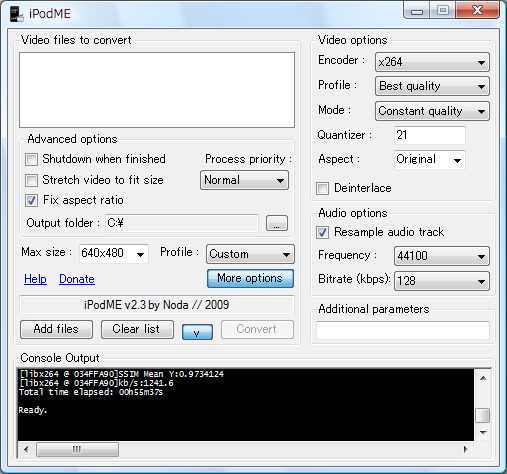Click the console scroll up arrow
The image size is (507, 474).
click(x=483, y=378)
